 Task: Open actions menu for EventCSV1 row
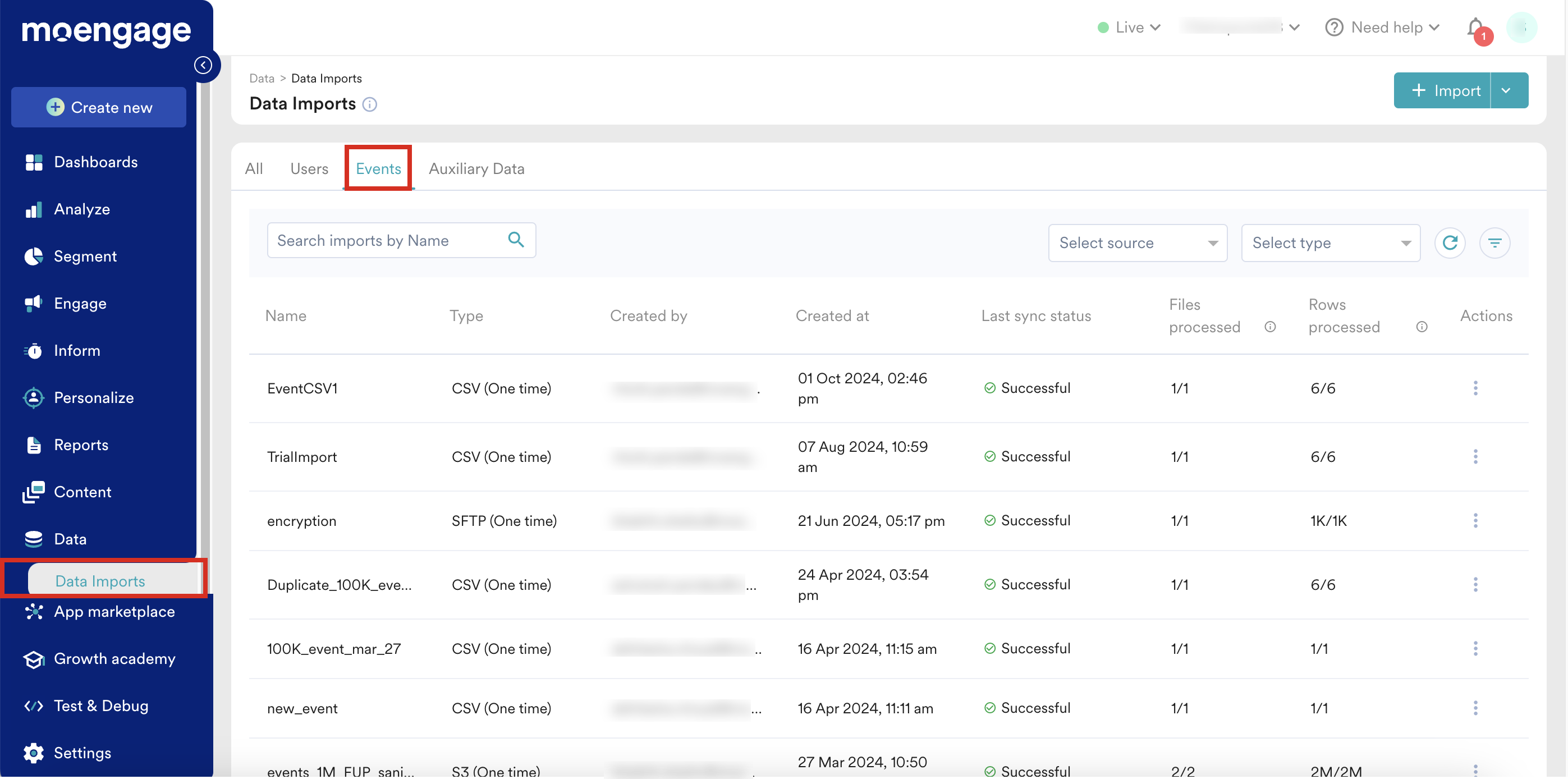pos(1475,388)
